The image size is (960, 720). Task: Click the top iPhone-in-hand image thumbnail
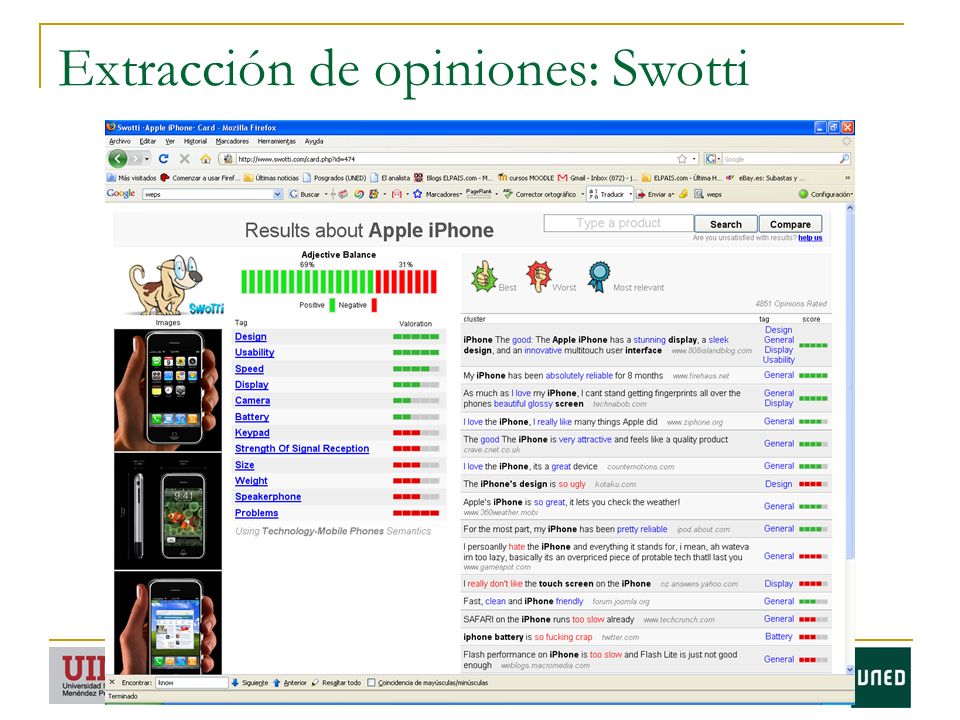pyautogui.click(x=168, y=390)
